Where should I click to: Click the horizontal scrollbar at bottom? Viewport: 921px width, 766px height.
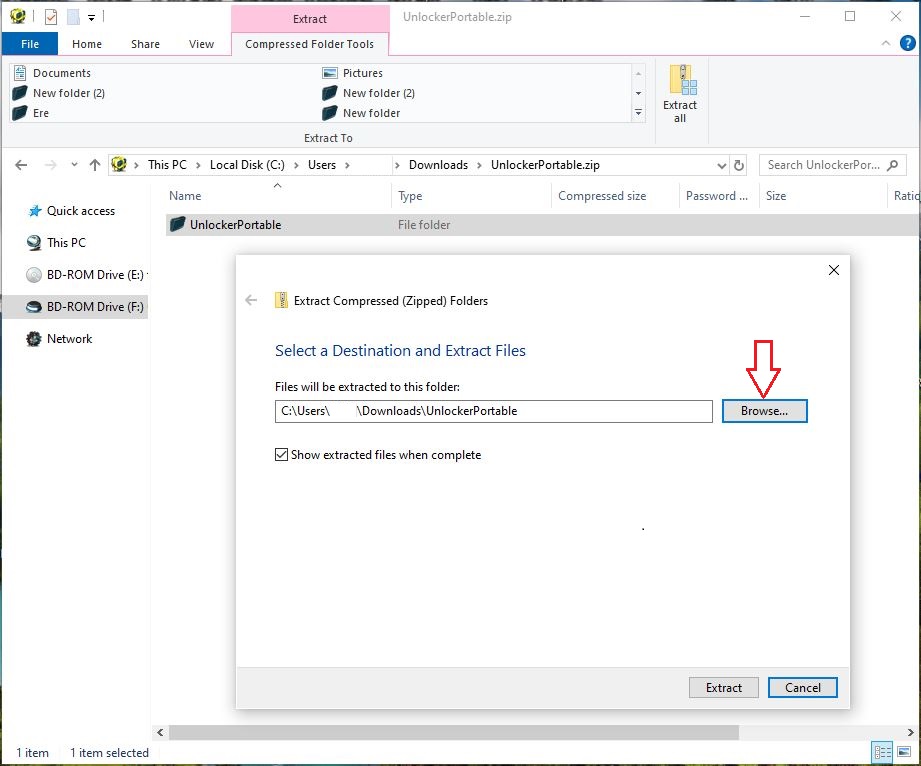pyautogui.click(x=450, y=733)
